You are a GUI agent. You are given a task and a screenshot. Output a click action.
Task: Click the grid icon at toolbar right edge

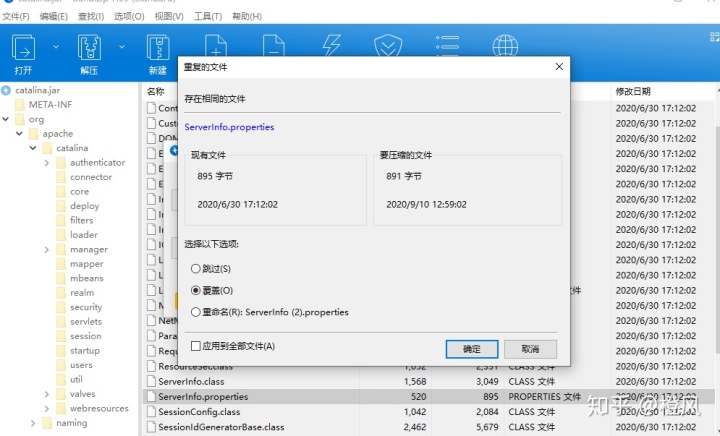tap(714, 37)
